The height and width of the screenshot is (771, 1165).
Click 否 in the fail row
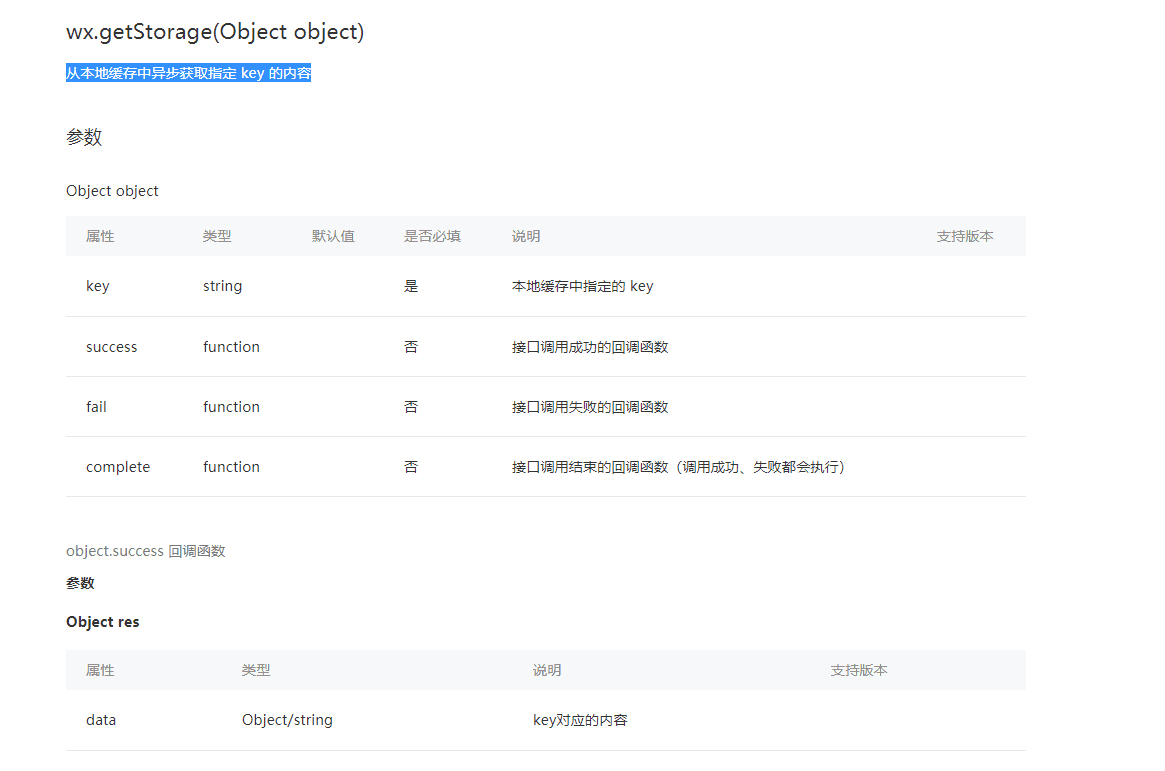coord(411,407)
